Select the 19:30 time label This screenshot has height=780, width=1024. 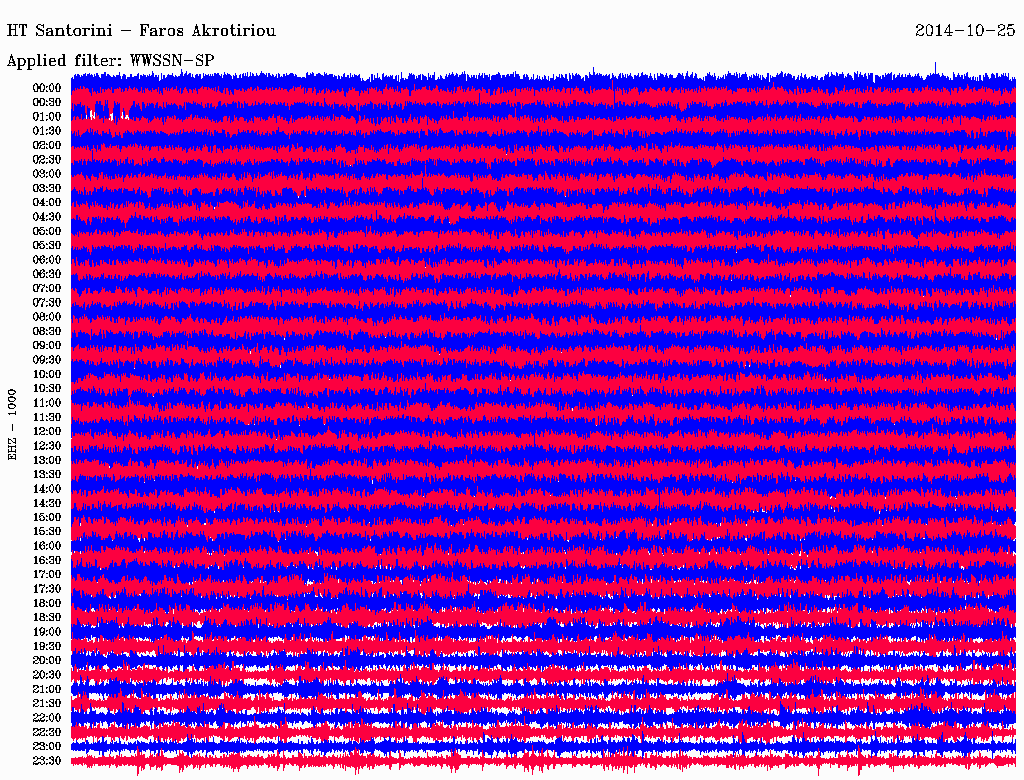pos(47,647)
